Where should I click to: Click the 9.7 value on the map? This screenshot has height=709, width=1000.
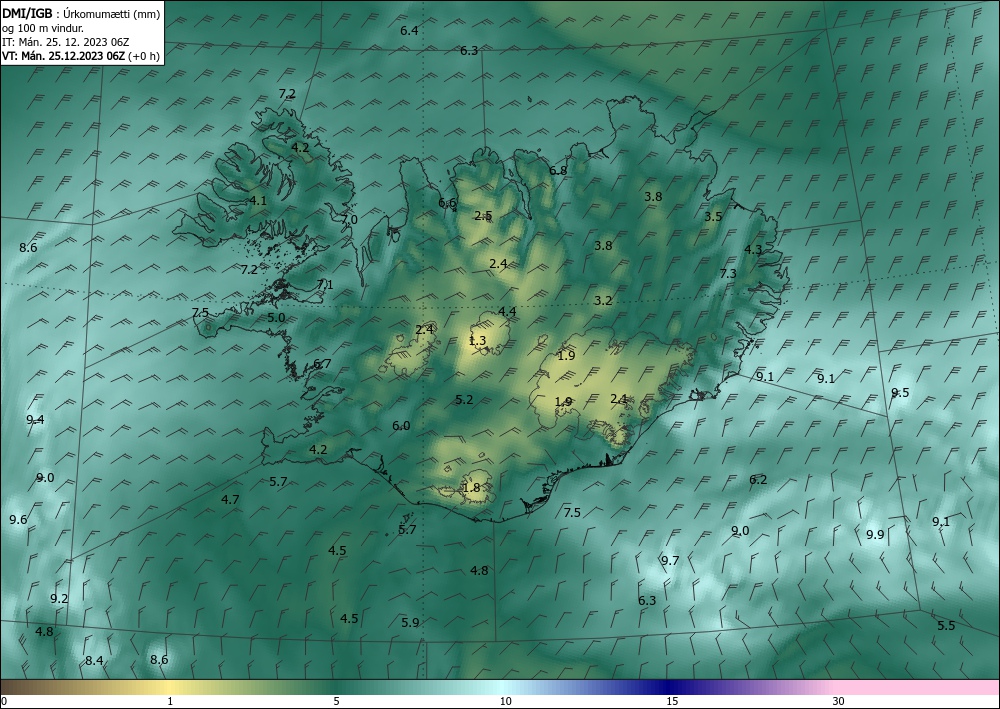(x=670, y=560)
